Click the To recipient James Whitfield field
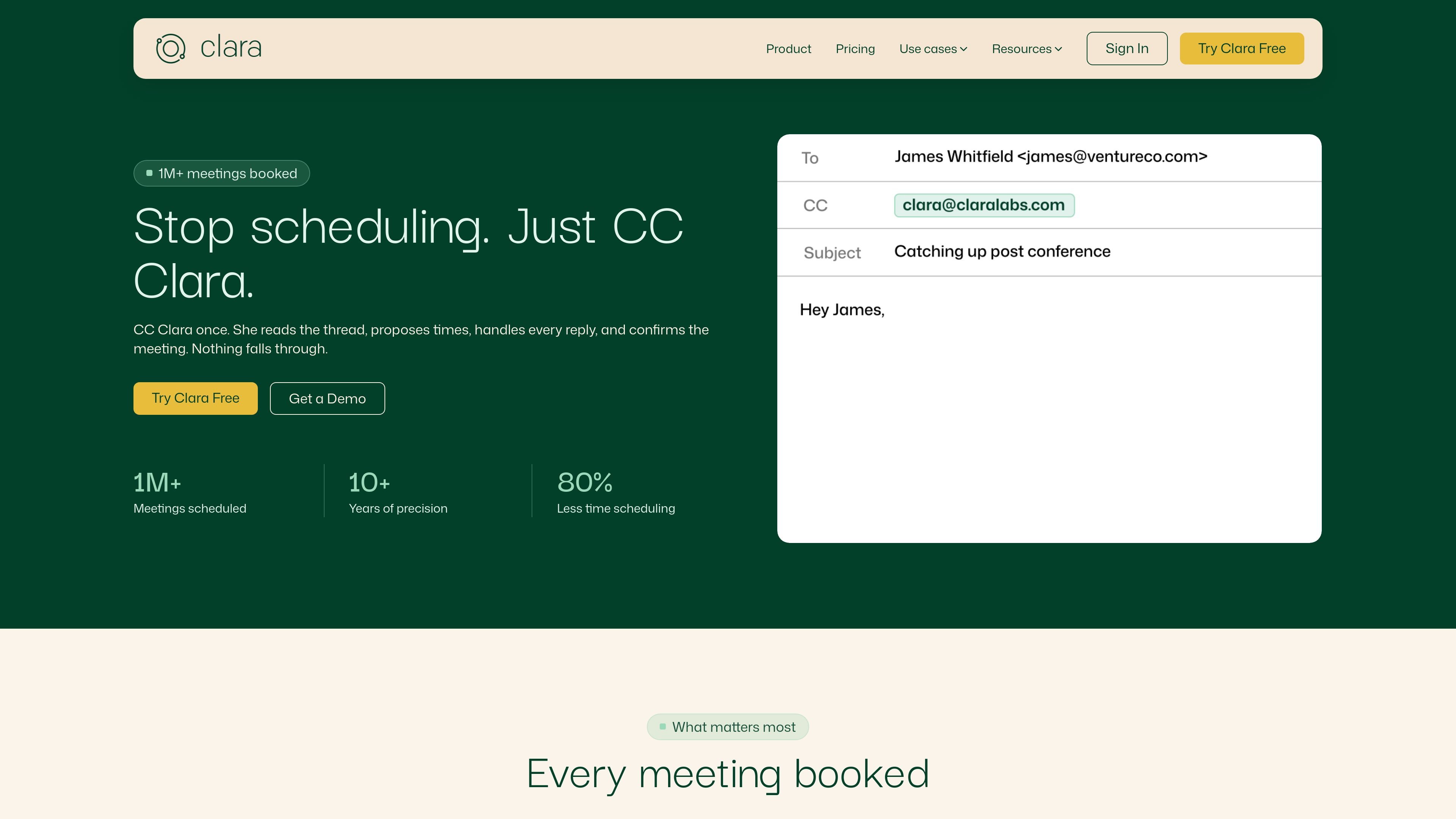This screenshot has height=819, width=1456. pyautogui.click(x=1050, y=157)
